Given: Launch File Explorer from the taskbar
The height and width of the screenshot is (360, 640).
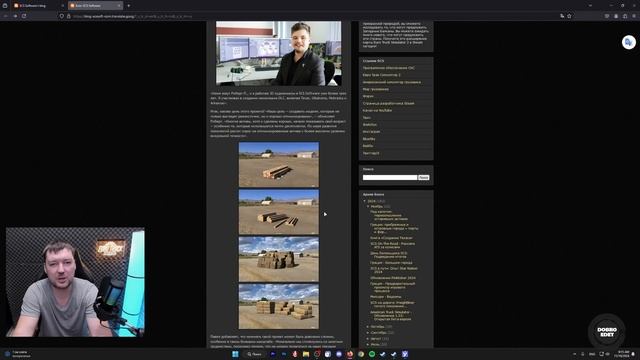Looking at the screenshot, I should click(x=306, y=354).
